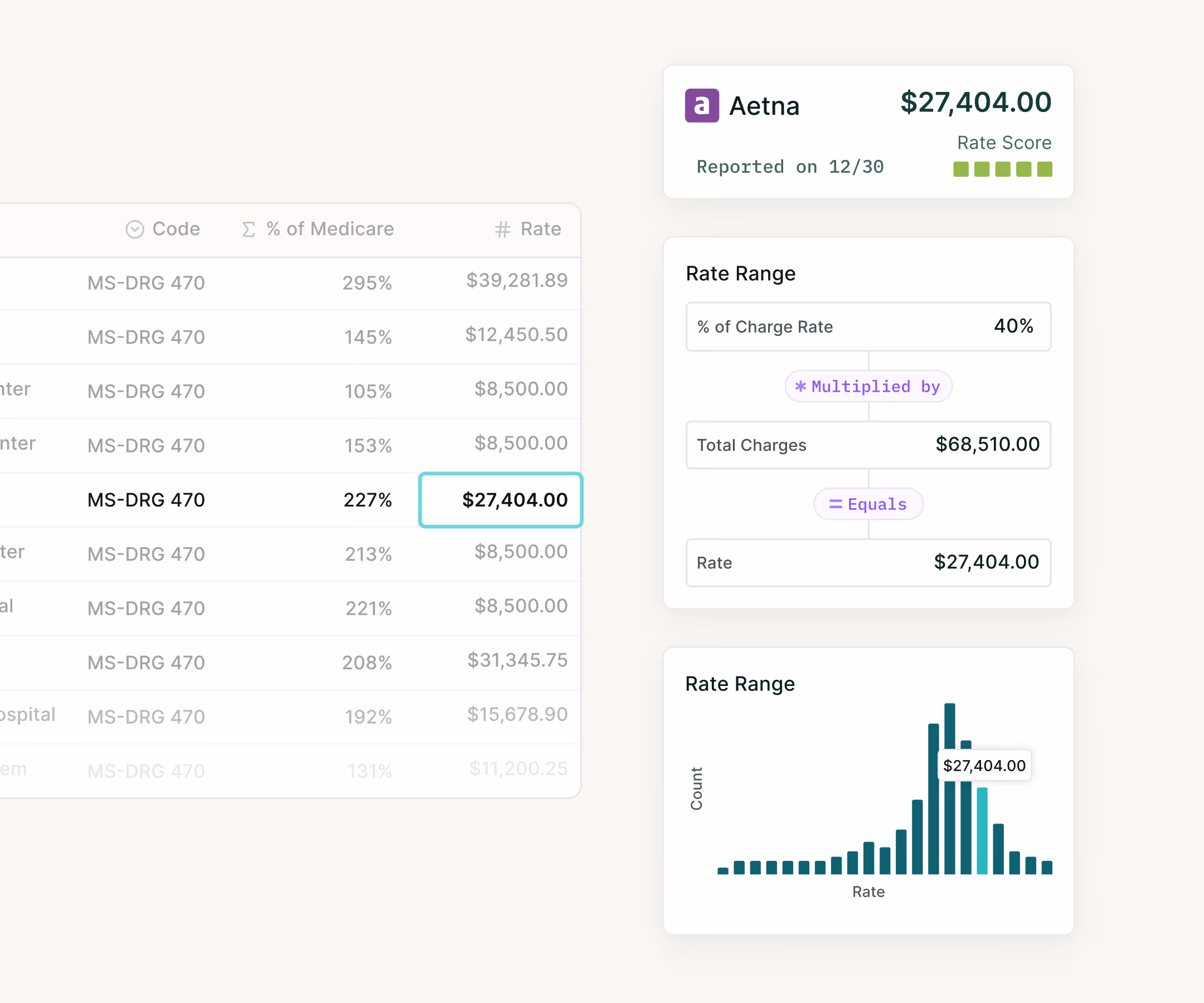Click the purple Aetna logo icon
Image resolution: width=1204 pixels, height=1003 pixels.
click(702, 105)
